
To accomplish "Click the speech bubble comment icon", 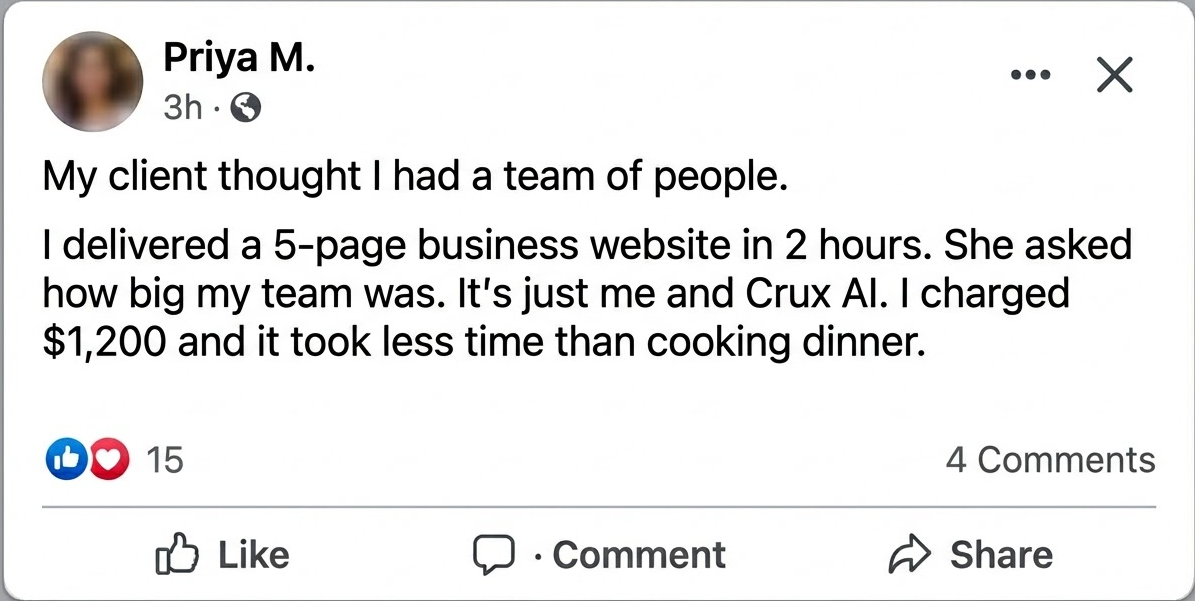I will (492, 555).
